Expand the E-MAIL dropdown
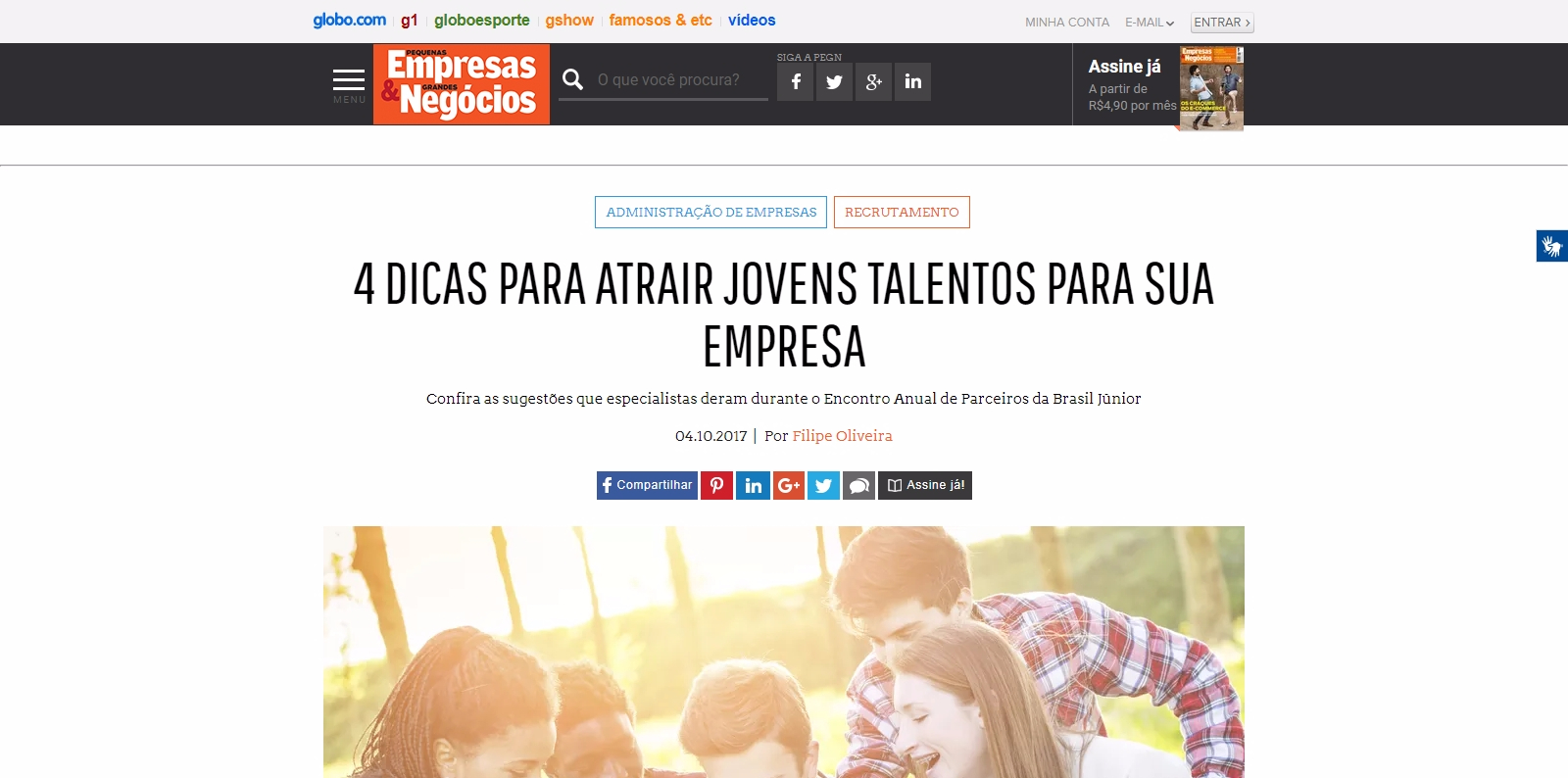1568x778 pixels. coord(1150,23)
